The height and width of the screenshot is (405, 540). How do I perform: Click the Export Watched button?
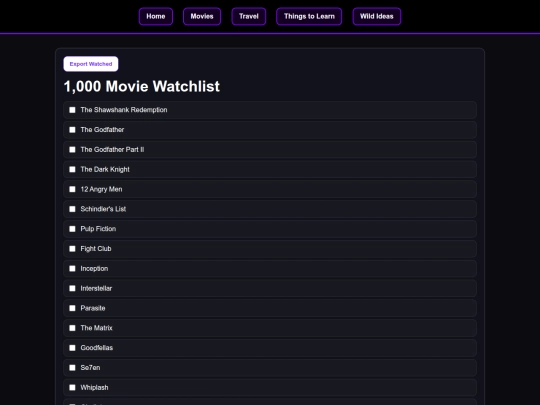pos(91,64)
